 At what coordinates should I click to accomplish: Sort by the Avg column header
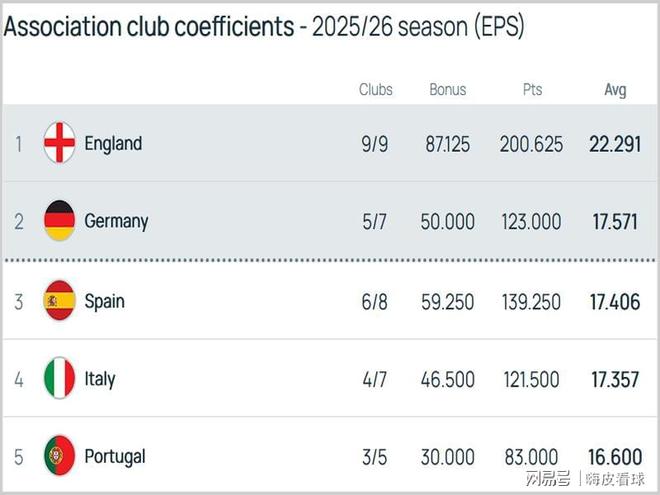pos(615,90)
